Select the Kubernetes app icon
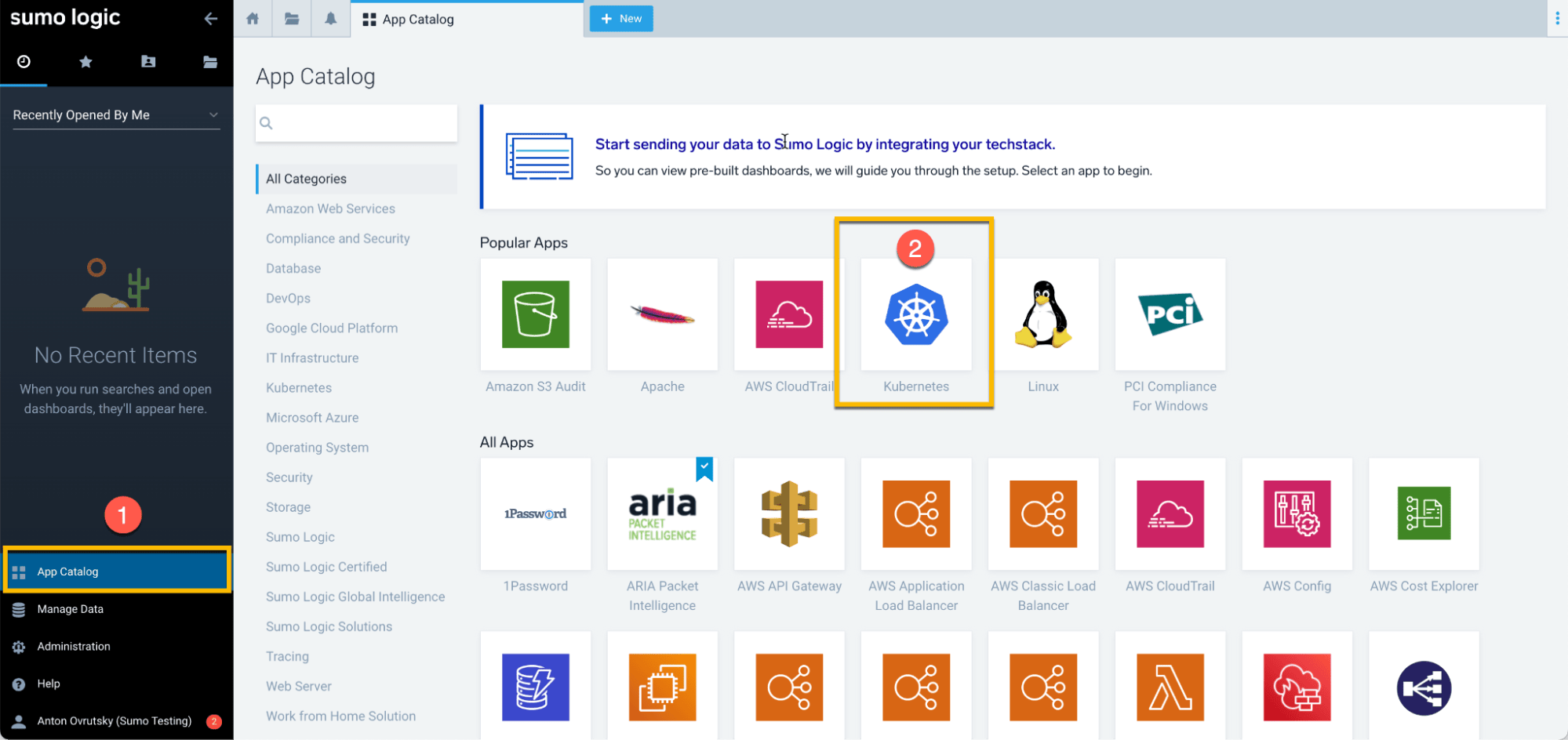The width and height of the screenshot is (1568, 740). click(x=915, y=315)
